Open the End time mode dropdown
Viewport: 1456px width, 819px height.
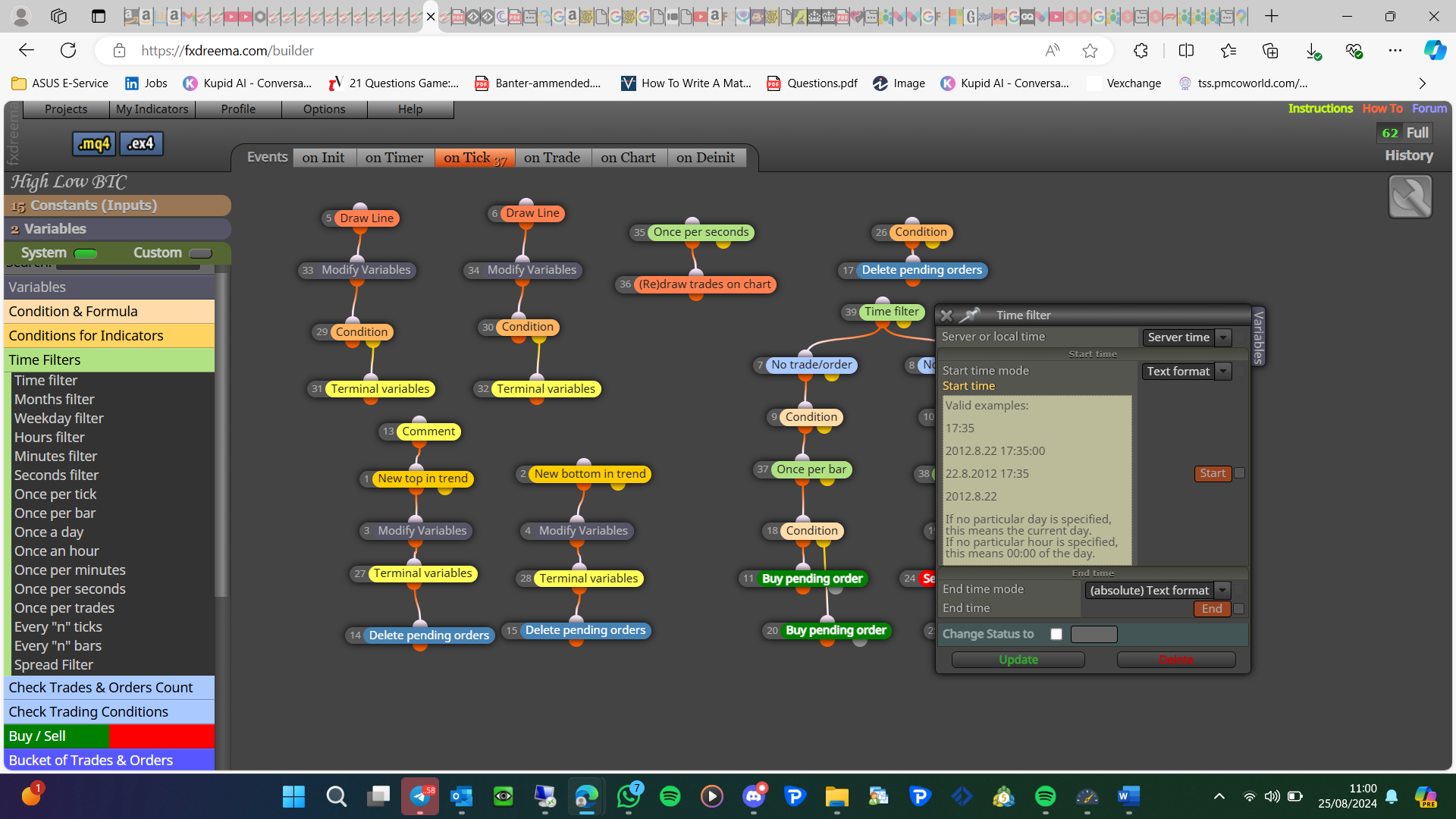(1157, 591)
